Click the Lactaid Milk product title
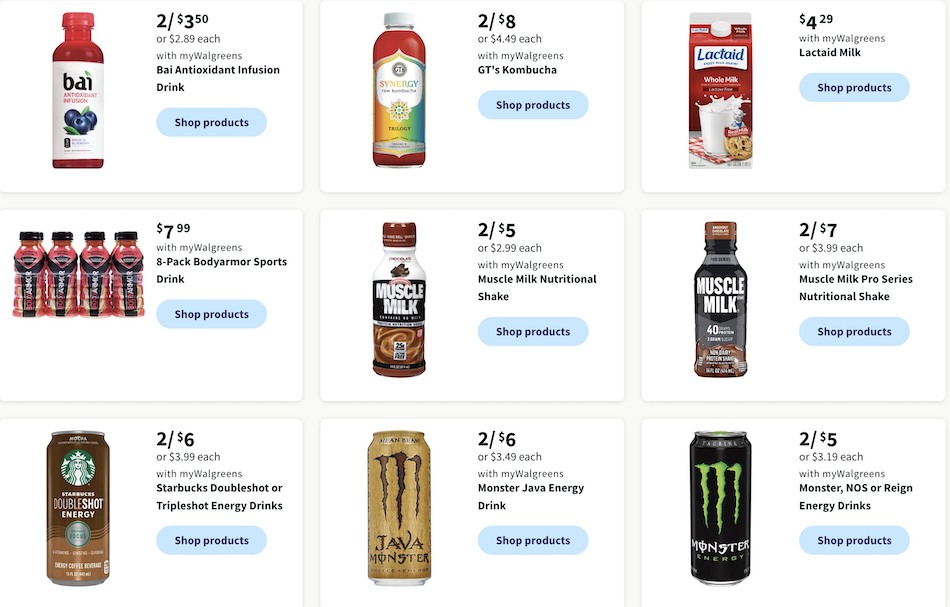This screenshot has height=607, width=950. [829, 52]
